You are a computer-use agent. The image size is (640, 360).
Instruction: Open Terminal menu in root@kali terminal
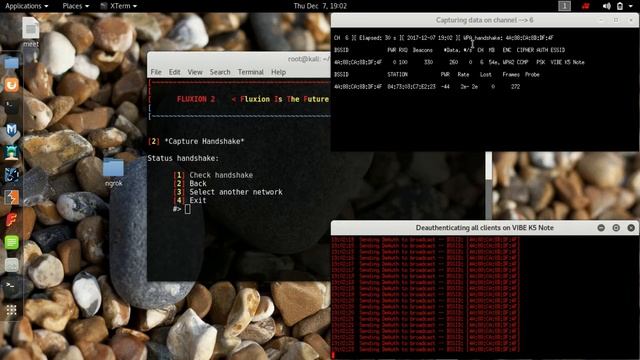pos(251,72)
